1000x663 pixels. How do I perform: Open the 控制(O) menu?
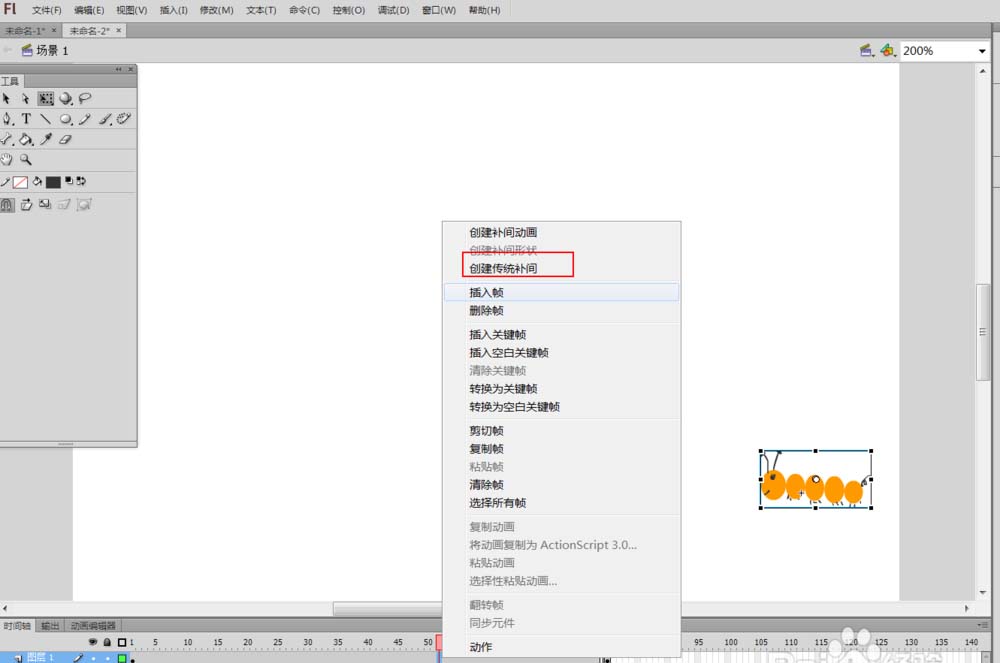point(348,10)
